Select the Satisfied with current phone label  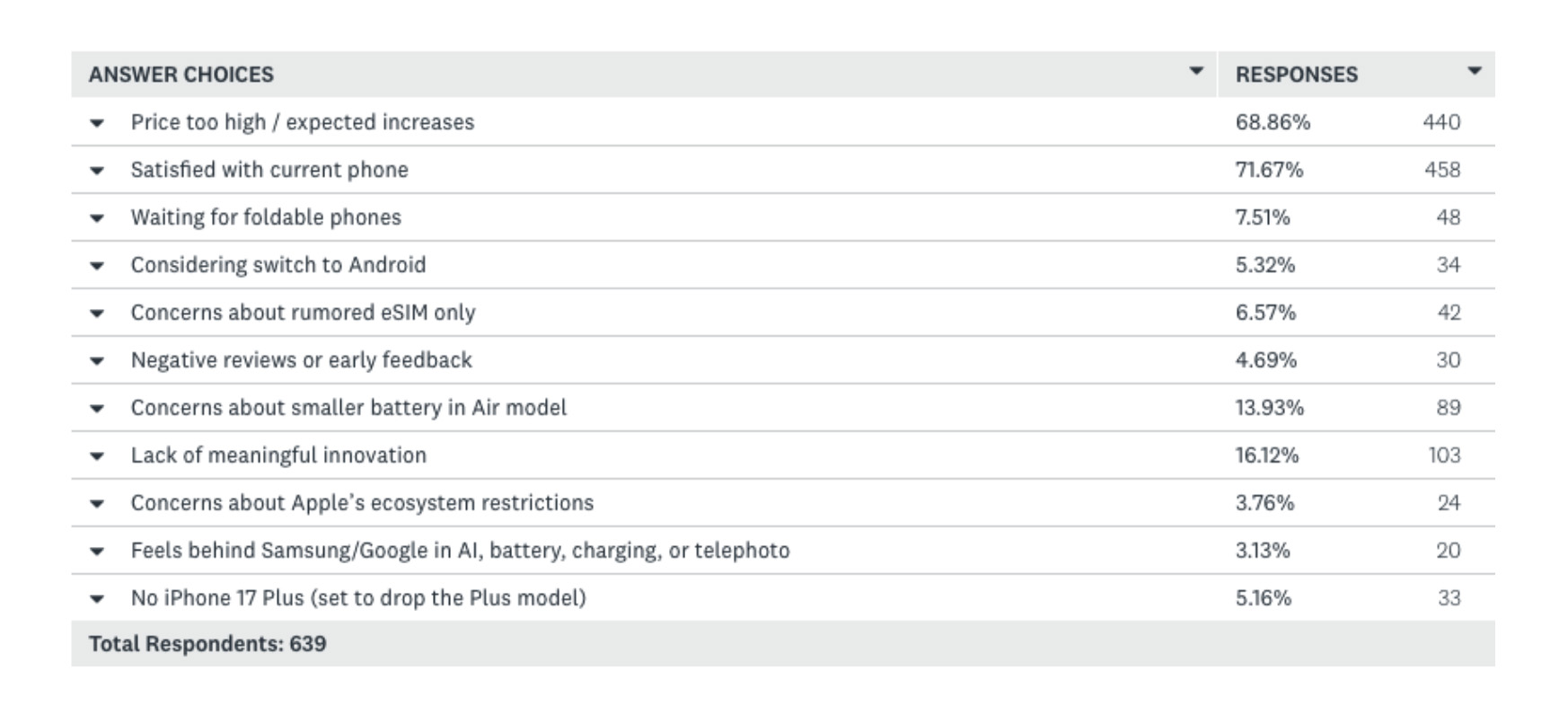(x=269, y=170)
